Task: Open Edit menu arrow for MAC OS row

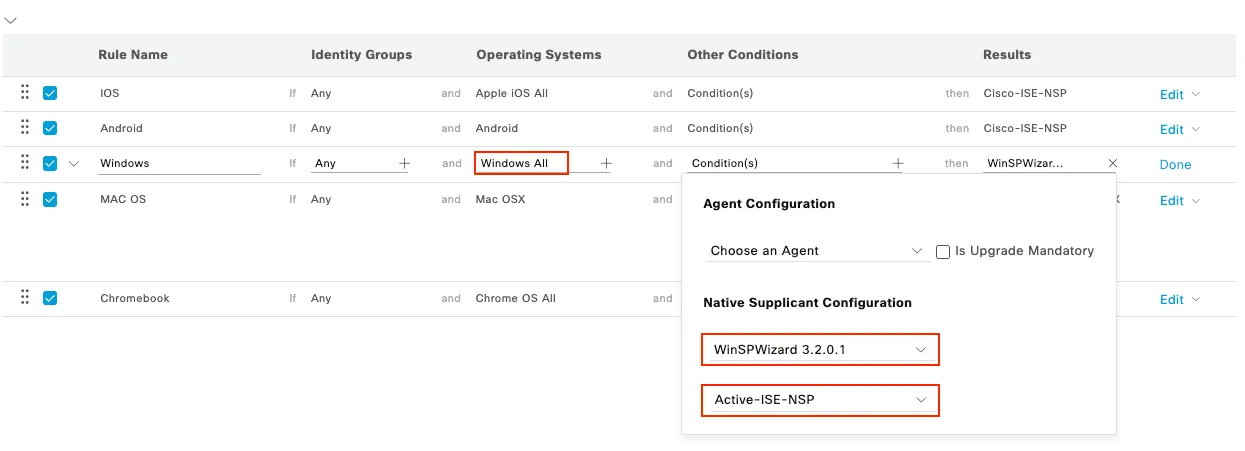Action: [1196, 201]
